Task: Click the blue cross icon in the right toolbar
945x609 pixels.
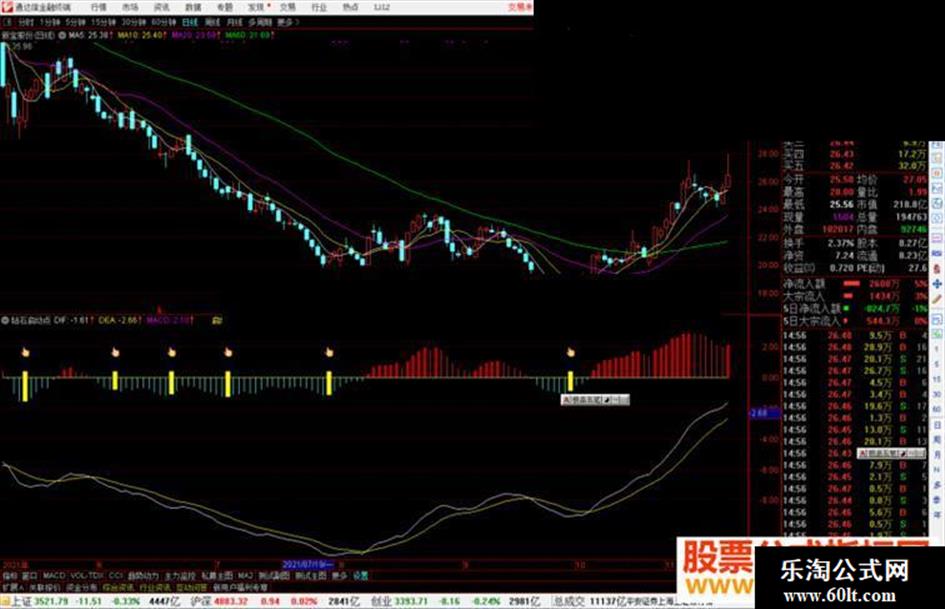Action: click(937, 283)
